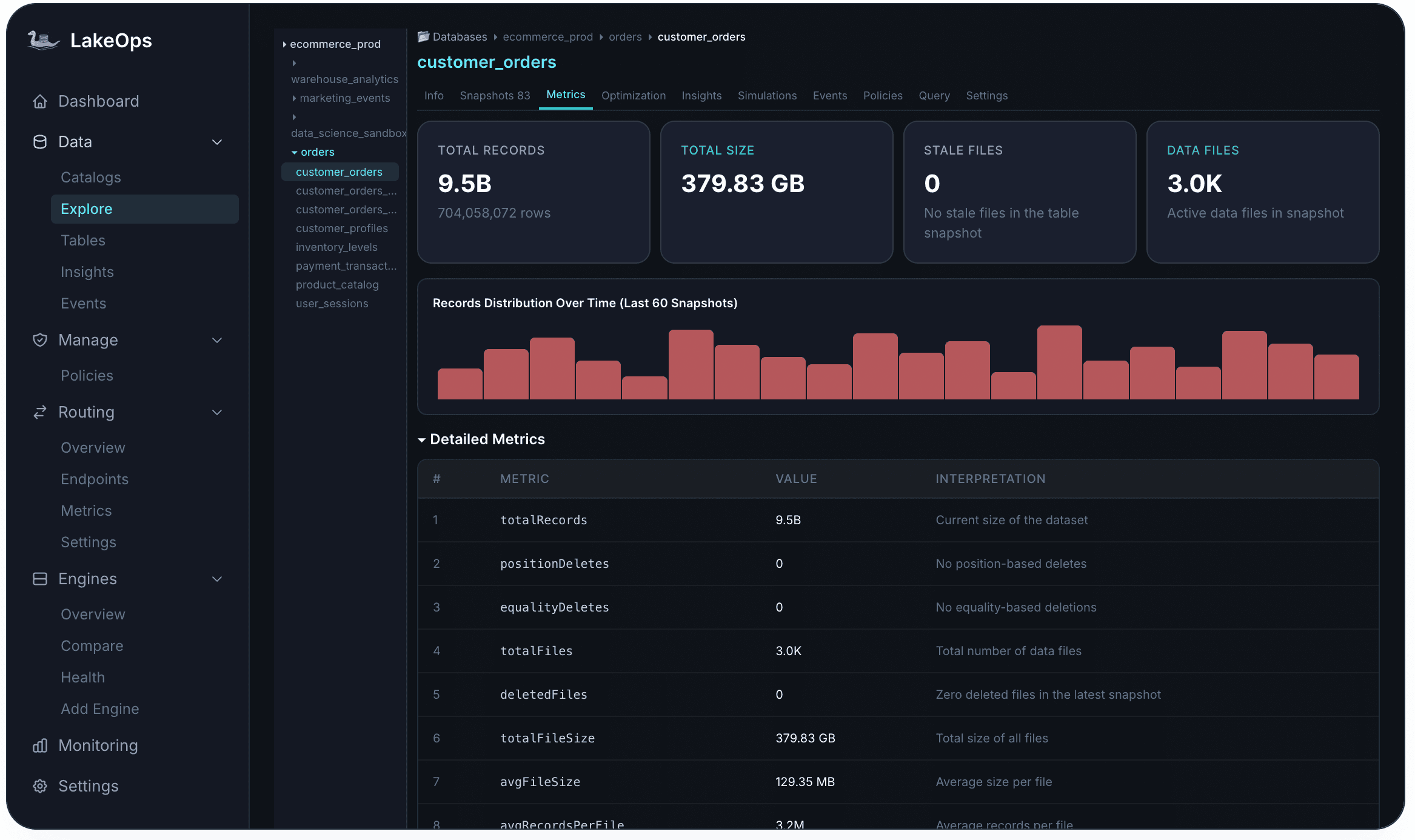The image size is (1415, 840).
Task: Click ecommerce_prod in breadcrumb
Action: (548, 37)
